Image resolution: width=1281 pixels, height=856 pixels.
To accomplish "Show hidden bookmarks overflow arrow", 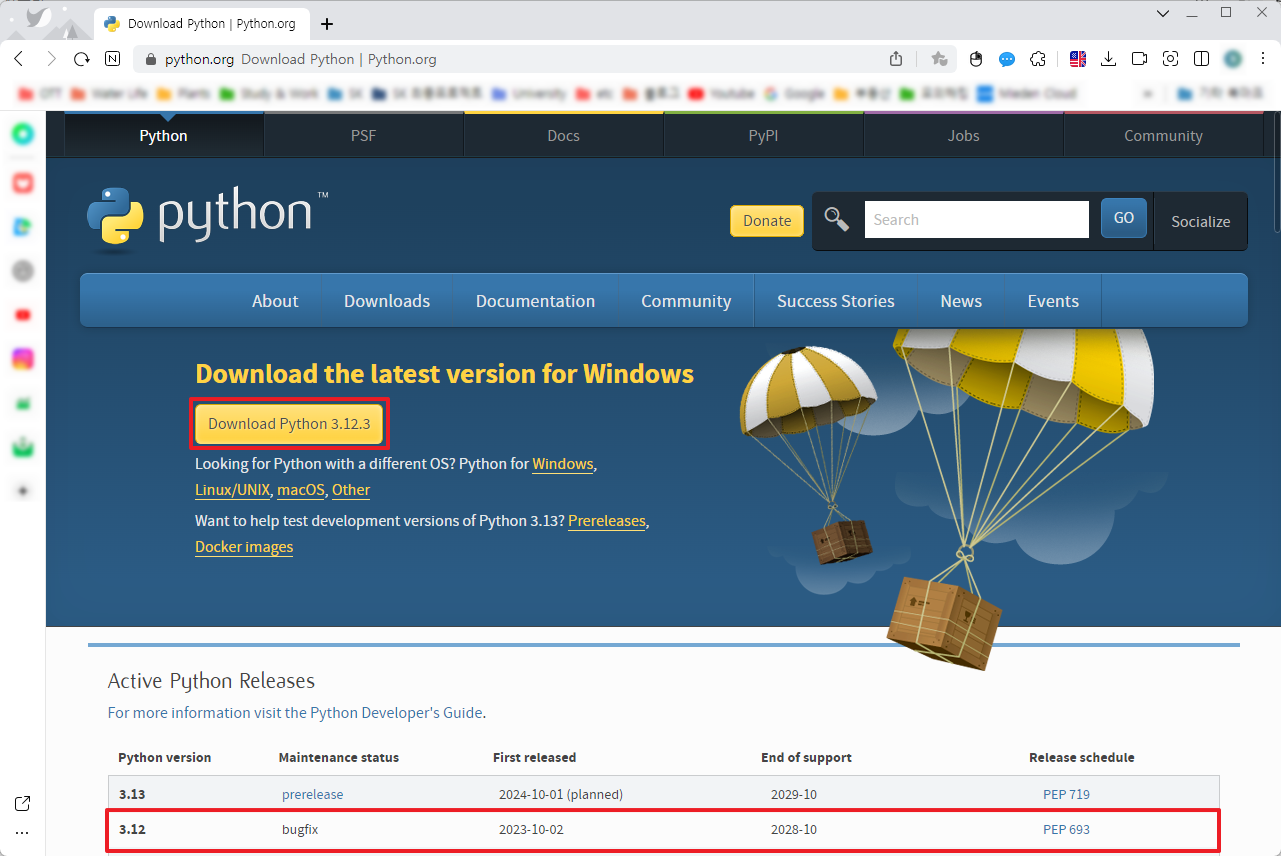I will coord(1148,94).
